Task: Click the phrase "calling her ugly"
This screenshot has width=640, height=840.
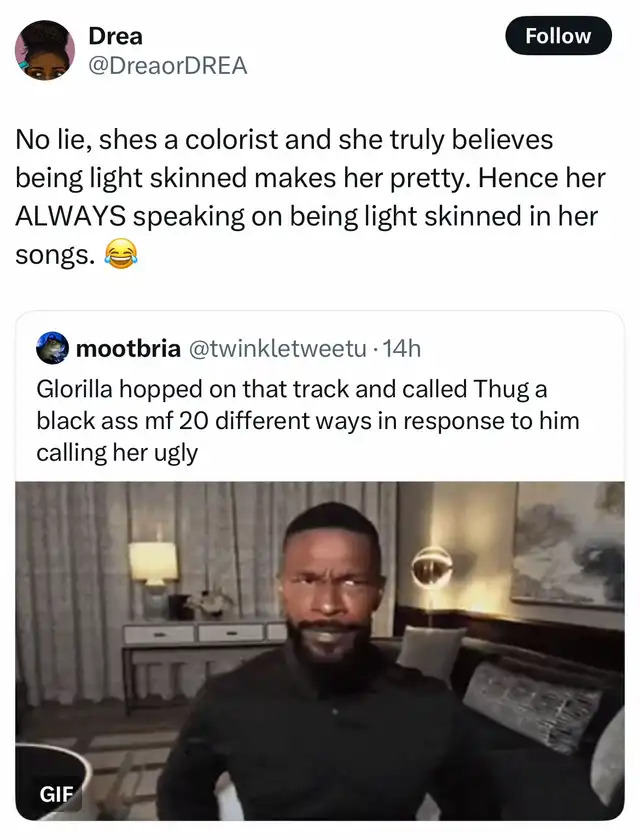Action: point(117,453)
